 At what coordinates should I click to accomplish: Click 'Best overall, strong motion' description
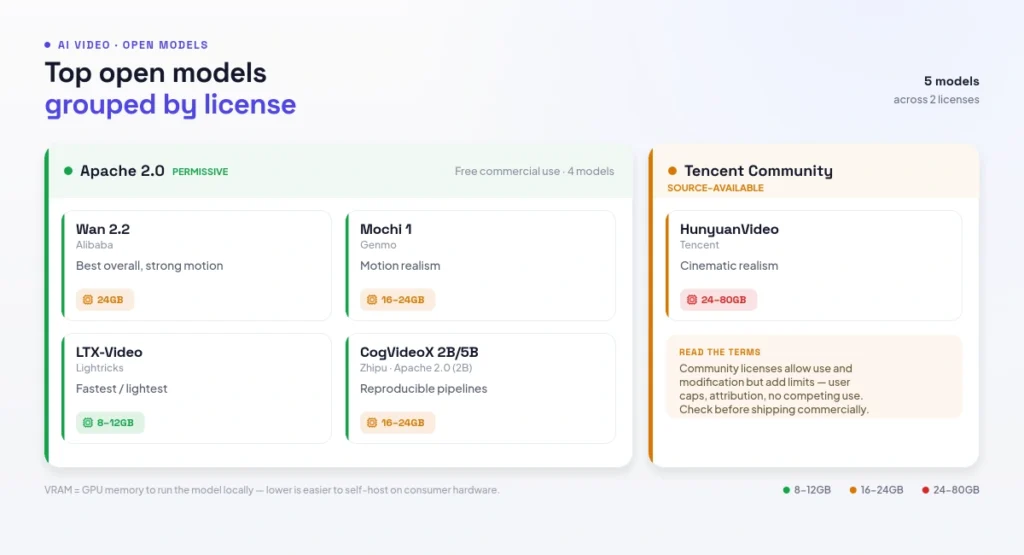[x=150, y=266]
